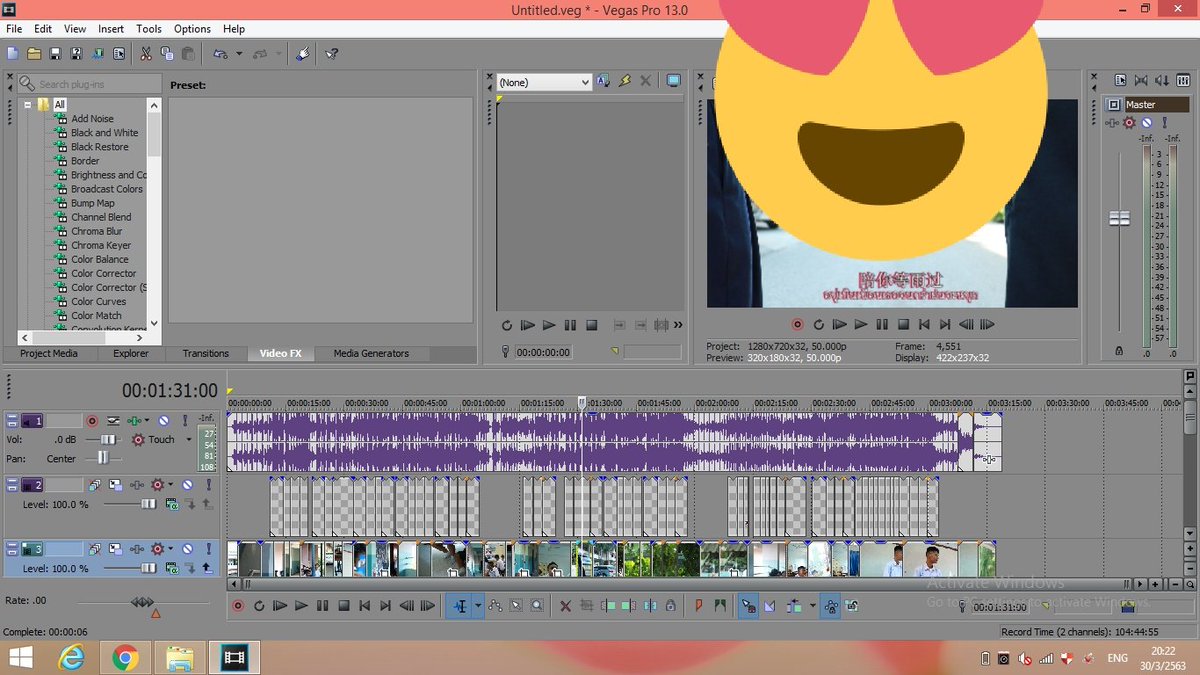1200x675 pixels.
Task: Open the File menu
Action: coord(14,29)
